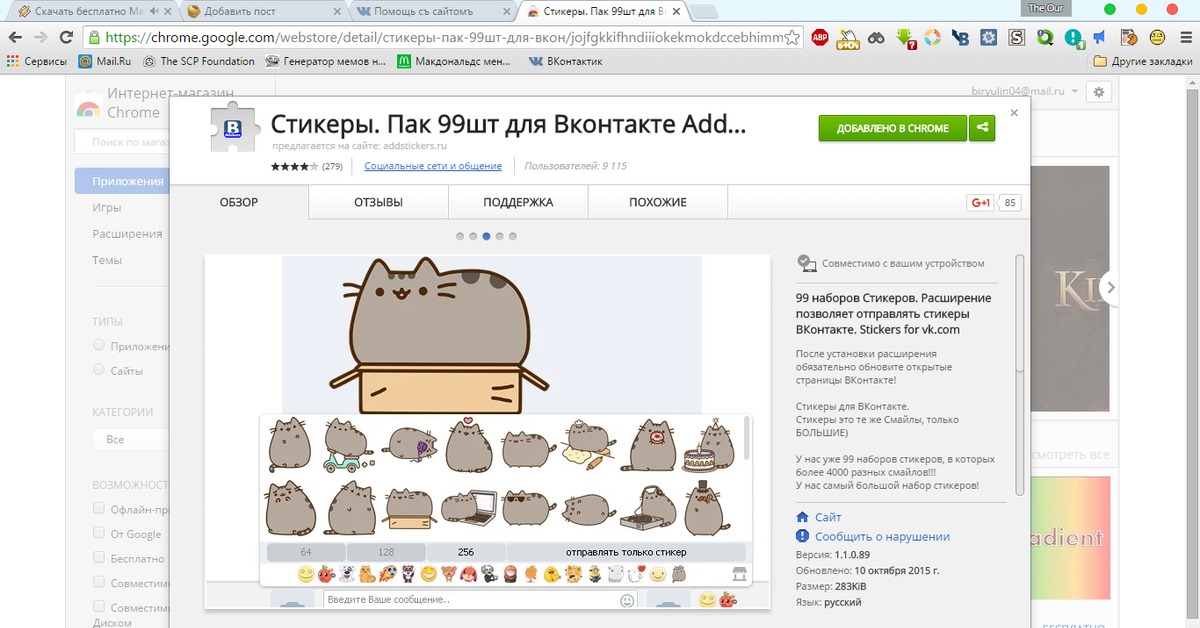
Task: Click the ДОБАВЛЕНО В CHROME button
Action: point(893,128)
